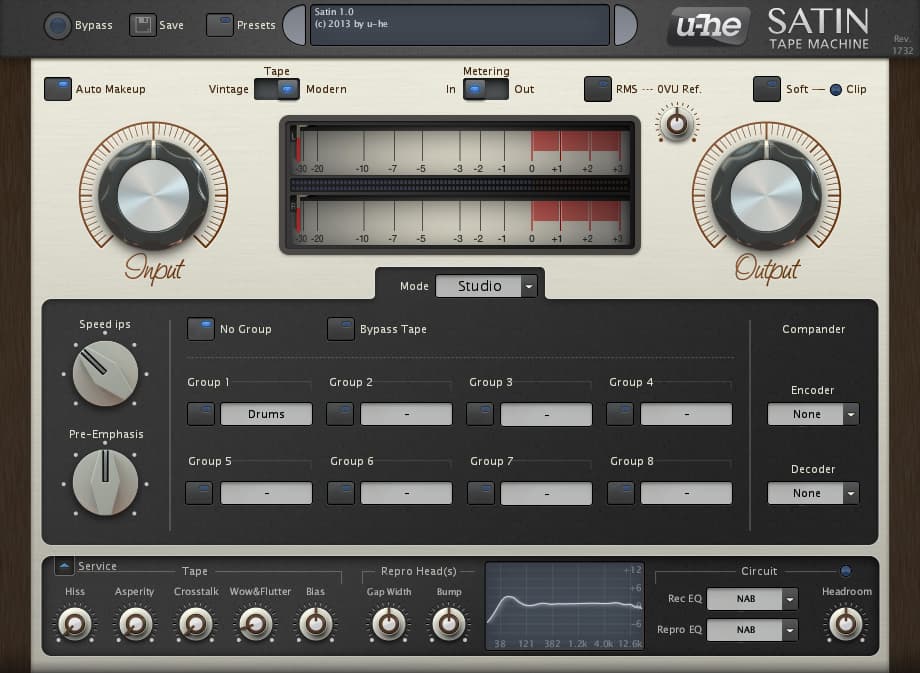This screenshot has height=673, width=920.
Task: Toggle the Bypass Tape button
Action: pyautogui.click(x=340, y=329)
